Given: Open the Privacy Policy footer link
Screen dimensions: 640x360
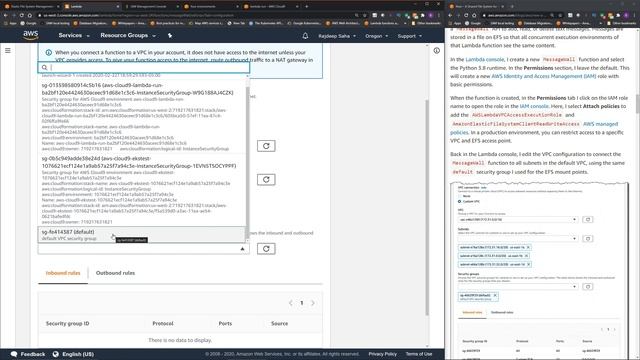Looking at the screenshot, I should (382, 354).
